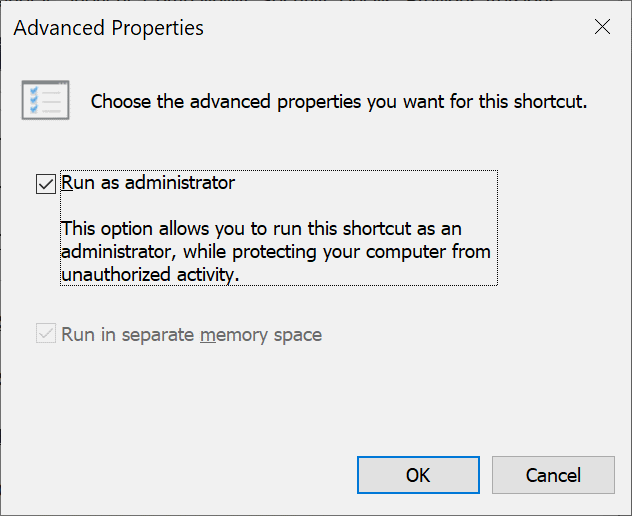
Task: Close the Advanced Properties dialog with X
Action: (602, 27)
